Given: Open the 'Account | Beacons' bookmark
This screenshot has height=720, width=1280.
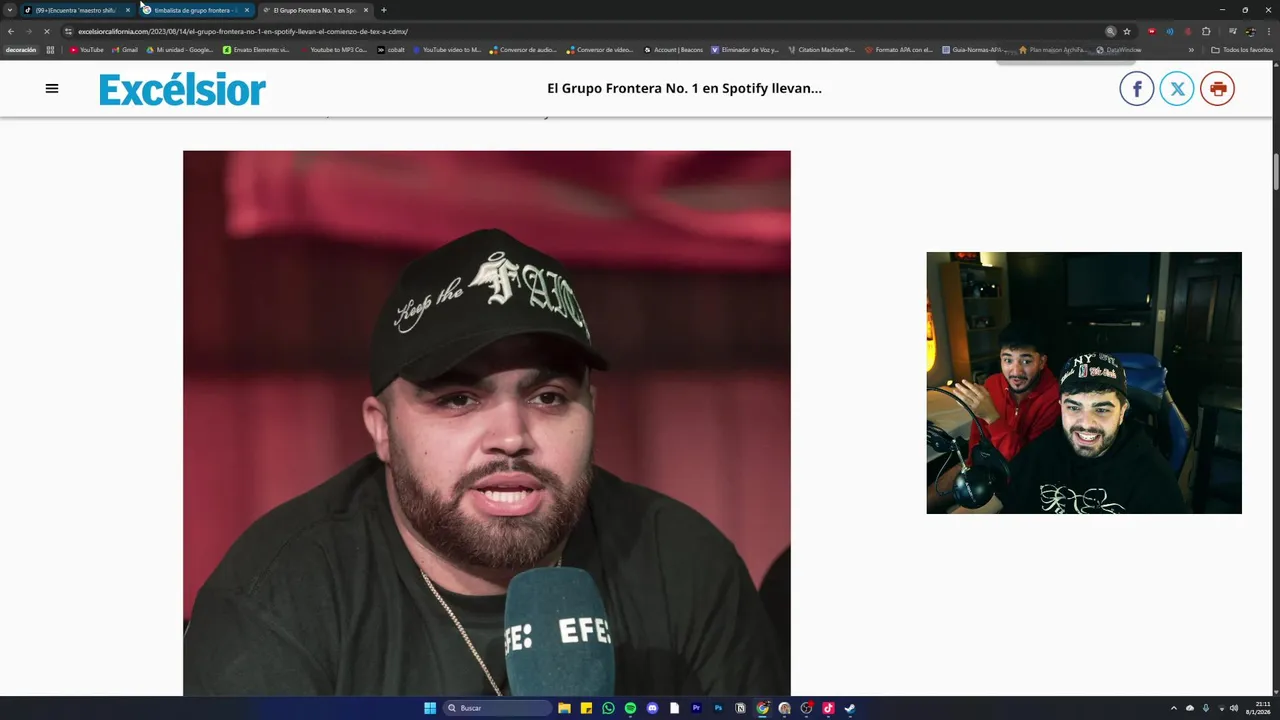Looking at the screenshot, I should click(x=674, y=50).
